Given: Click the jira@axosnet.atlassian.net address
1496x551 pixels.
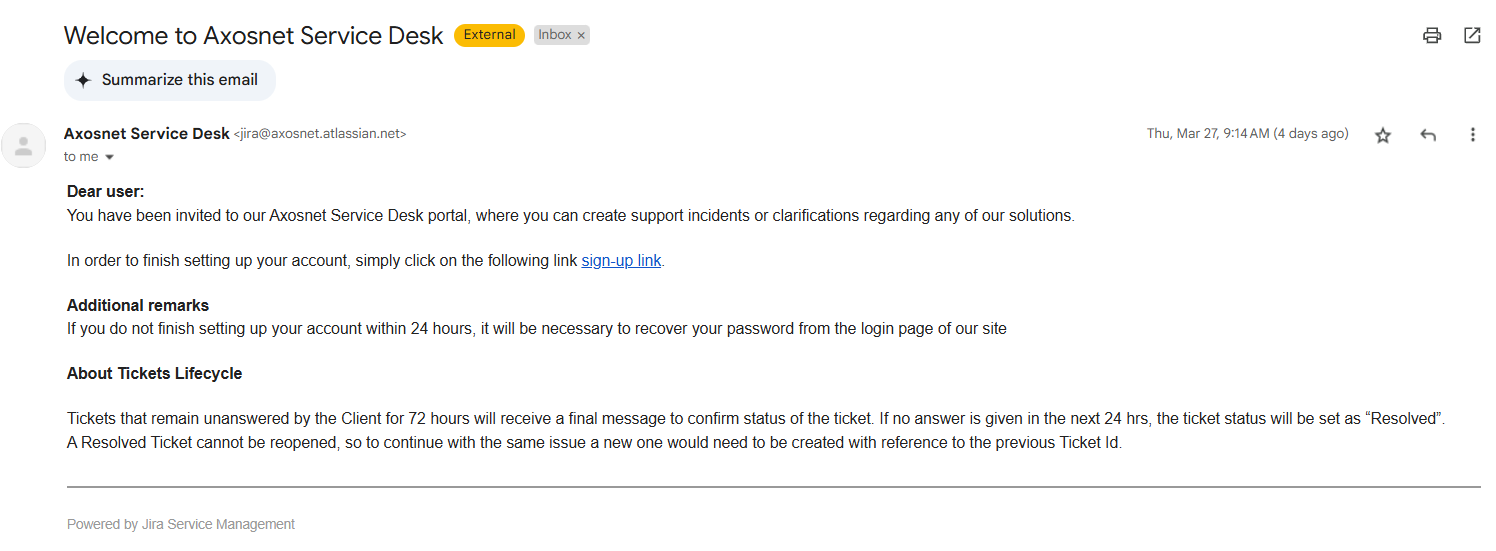Looking at the screenshot, I should (x=320, y=134).
